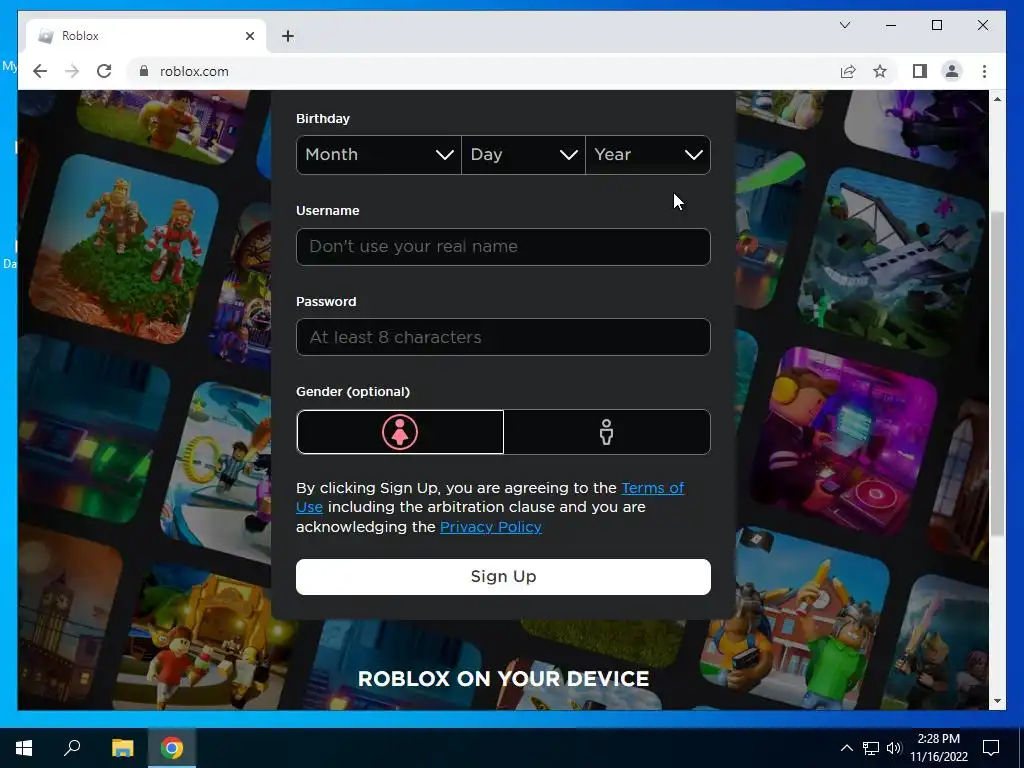Viewport: 1024px width, 768px height.
Task: Select the male gender option
Action: click(607, 432)
